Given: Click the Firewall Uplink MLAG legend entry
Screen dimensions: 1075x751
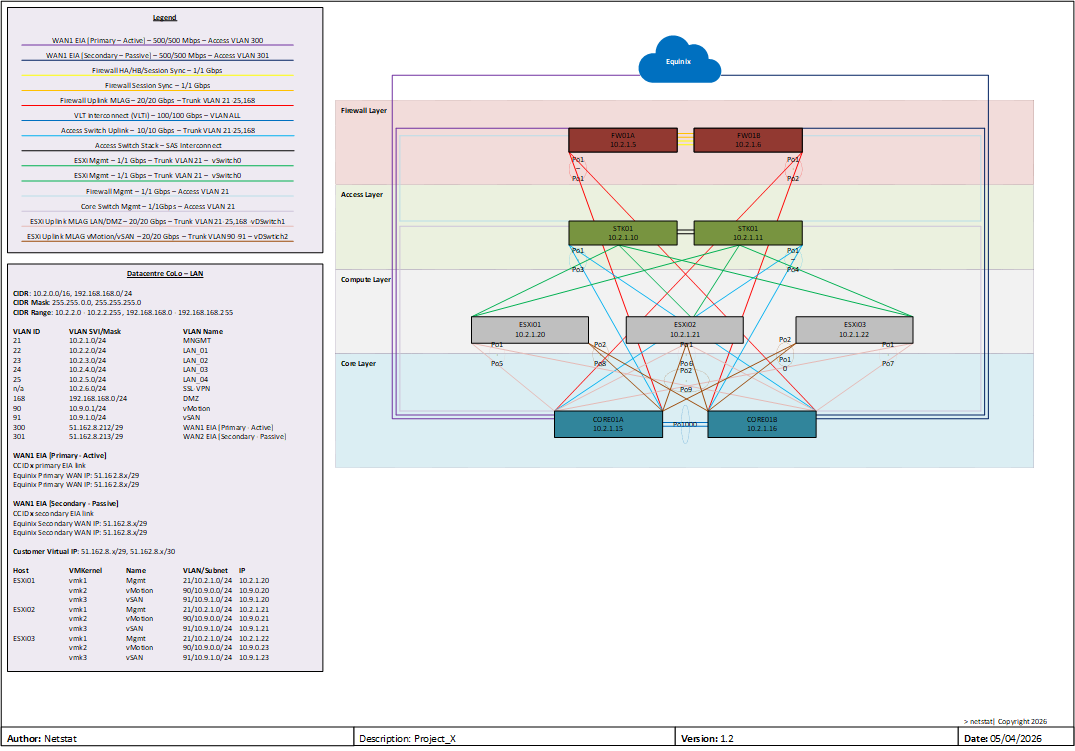Looking at the screenshot, I should tap(158, 101).
